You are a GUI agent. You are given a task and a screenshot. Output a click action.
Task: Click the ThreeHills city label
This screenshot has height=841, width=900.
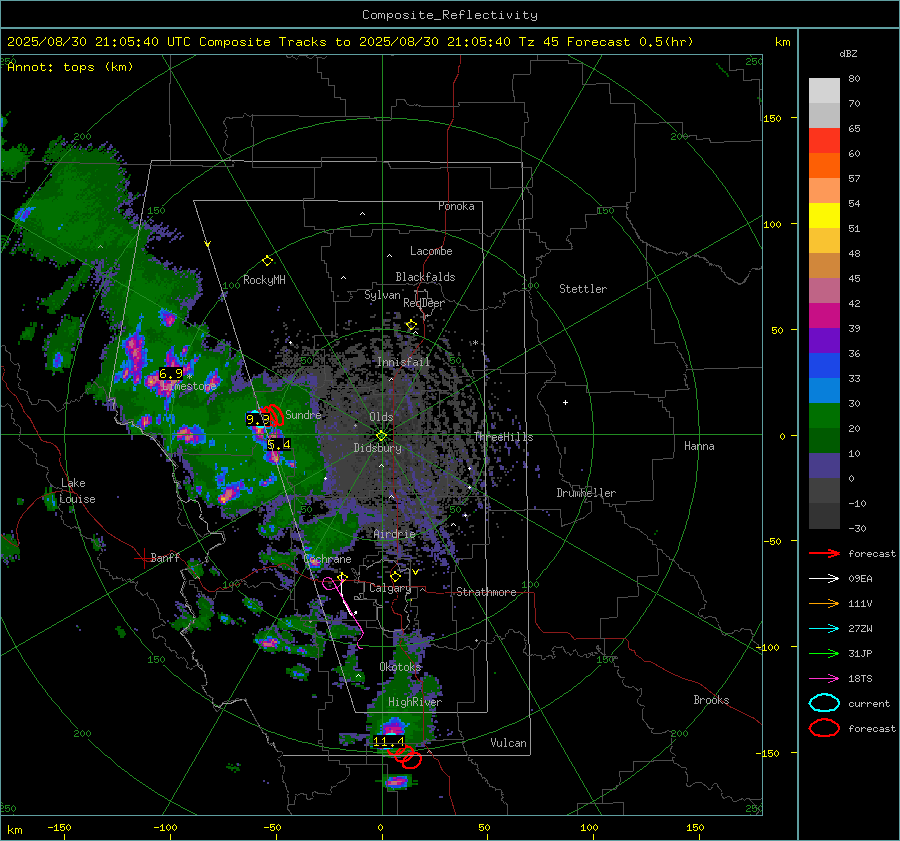[503, 437]
